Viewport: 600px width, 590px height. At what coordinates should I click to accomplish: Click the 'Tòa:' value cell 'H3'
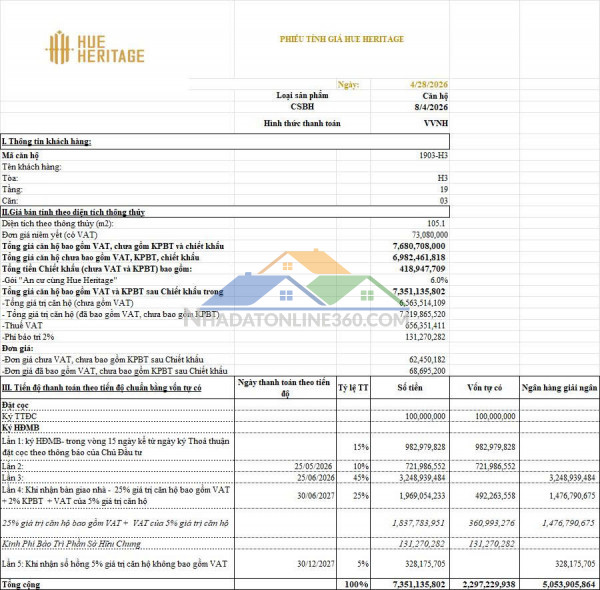pos(443,178)
